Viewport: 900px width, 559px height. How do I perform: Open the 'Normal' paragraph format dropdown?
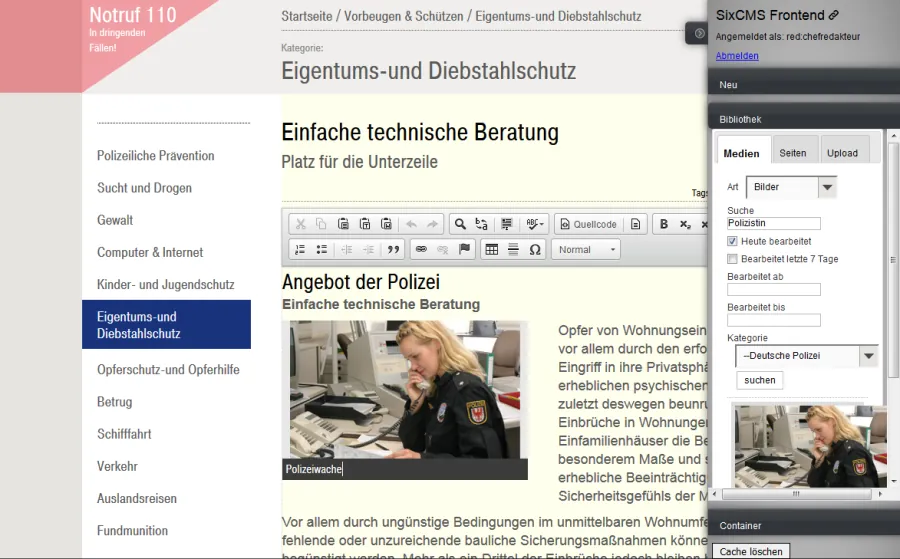coord(585,249)
